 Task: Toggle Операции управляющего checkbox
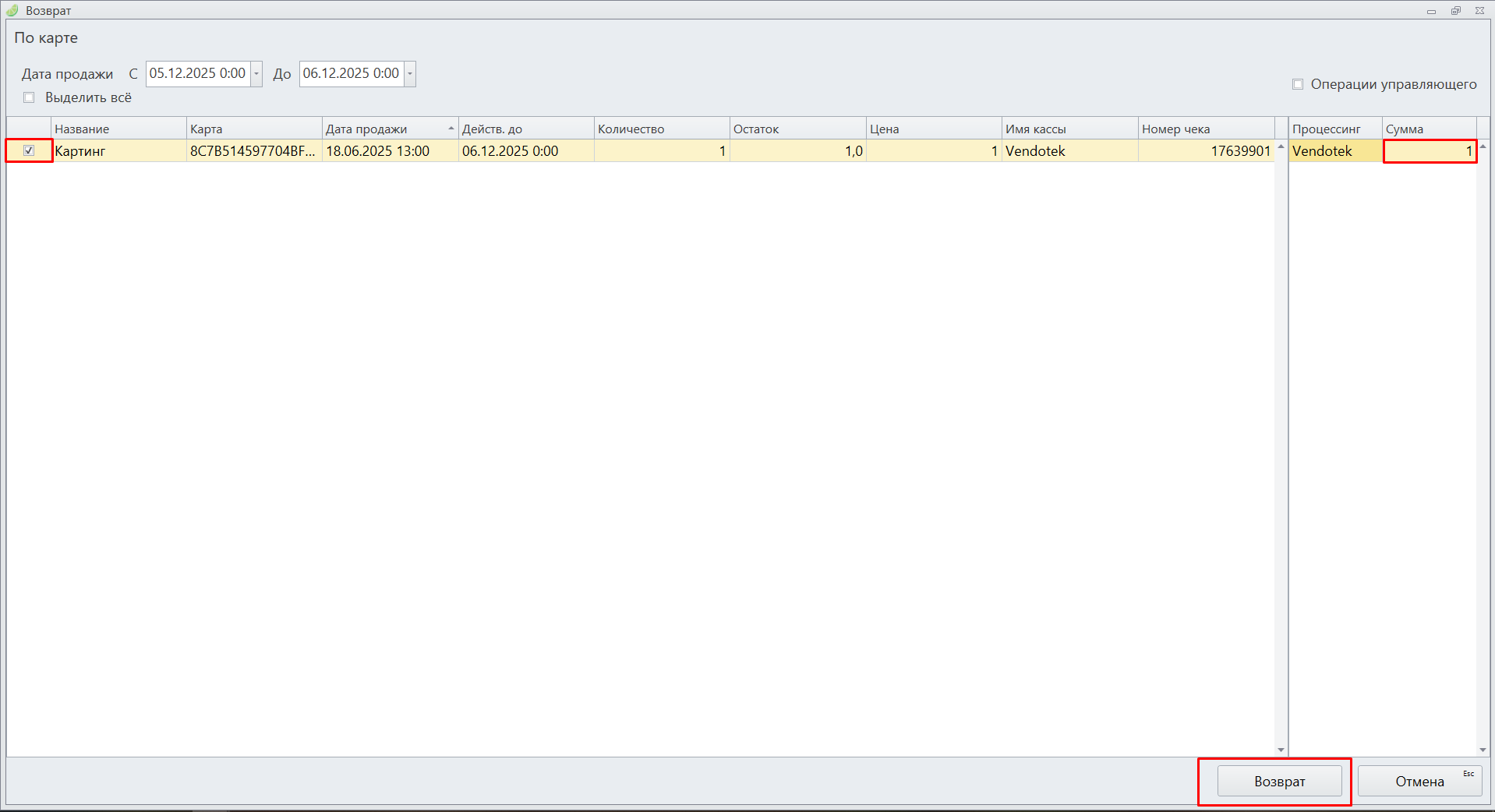pos(1298,84)
